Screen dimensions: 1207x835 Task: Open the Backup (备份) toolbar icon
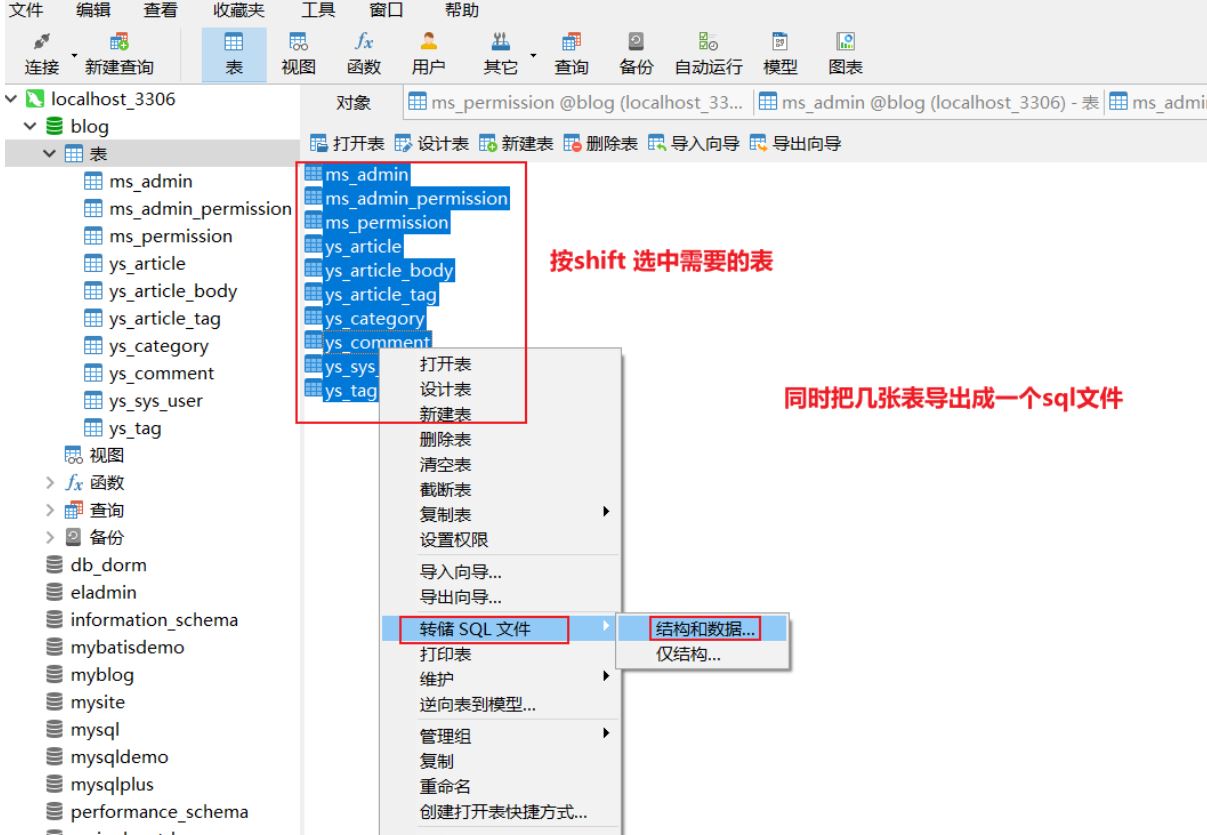pos(635,44)
